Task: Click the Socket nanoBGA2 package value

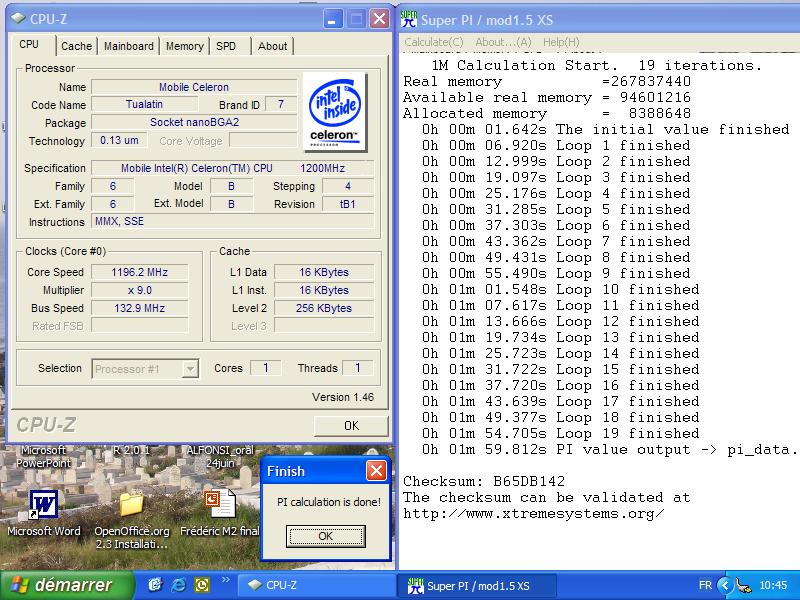Action: pos(194,122)
